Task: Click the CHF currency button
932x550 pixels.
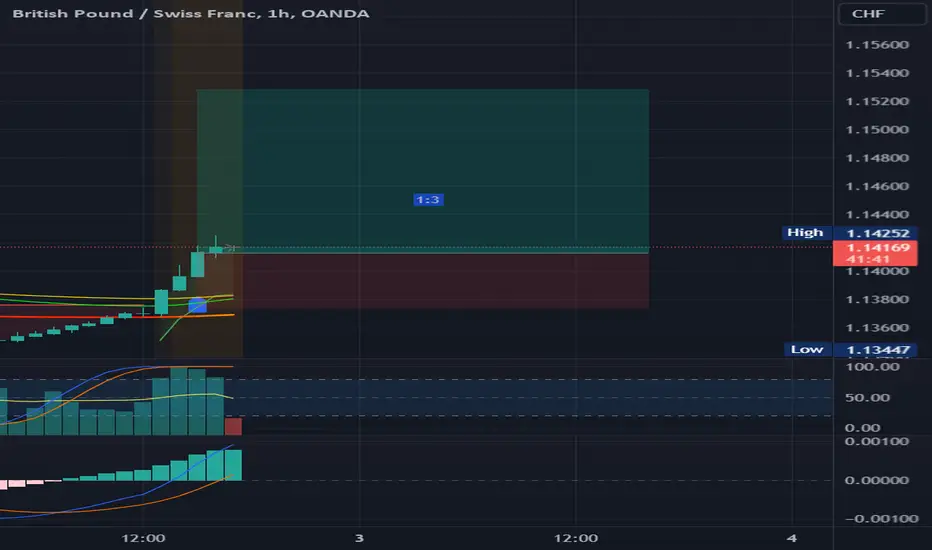Action: tap(881, 14)
